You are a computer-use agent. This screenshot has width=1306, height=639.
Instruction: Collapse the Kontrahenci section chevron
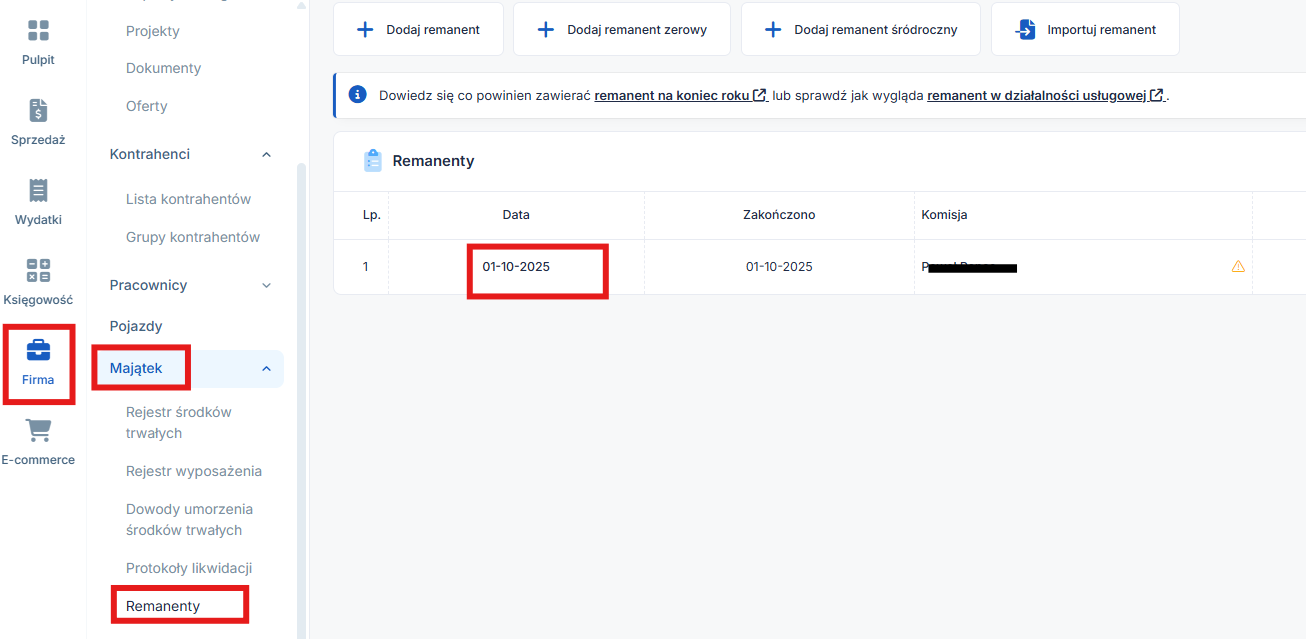[266, 154]
